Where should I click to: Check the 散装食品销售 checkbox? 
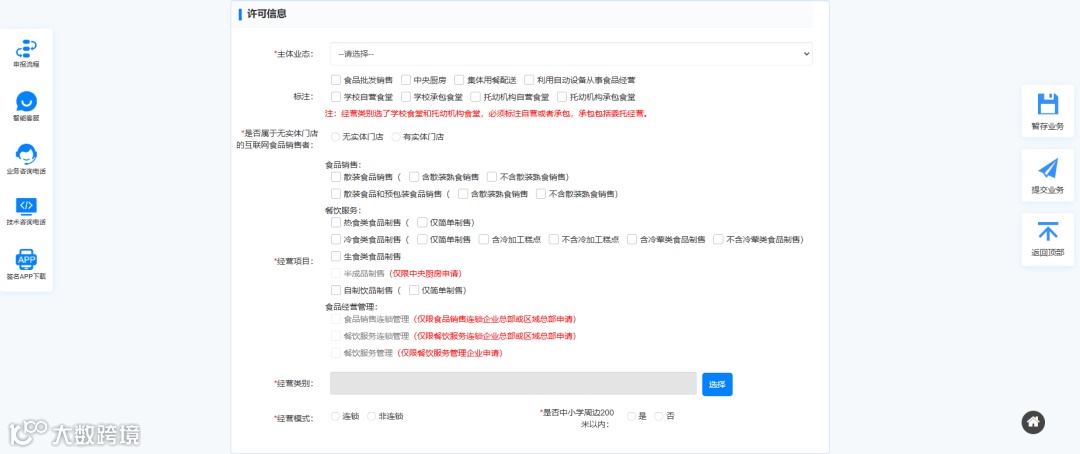(x=335, y=177)
